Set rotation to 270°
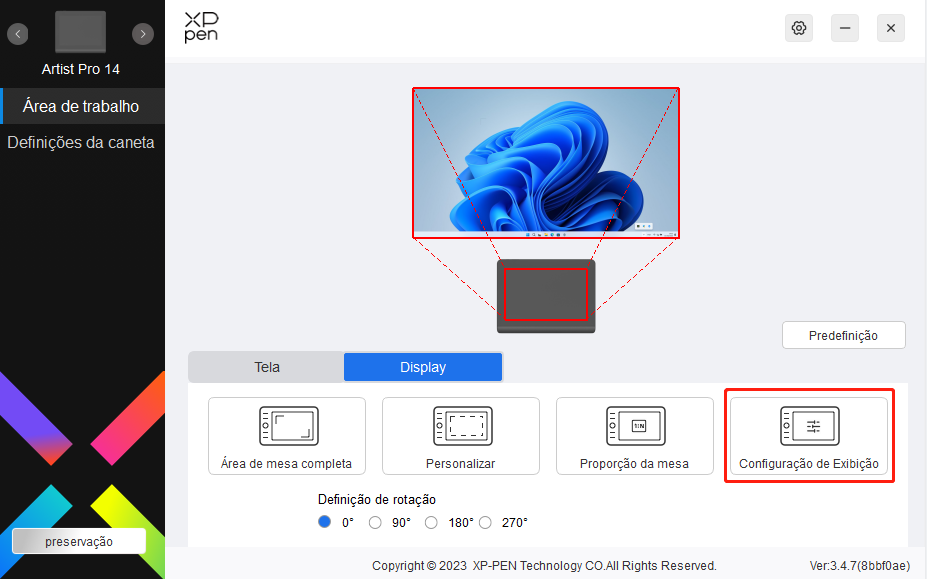This screenshot has height=579, width=927. pos(485,523)
